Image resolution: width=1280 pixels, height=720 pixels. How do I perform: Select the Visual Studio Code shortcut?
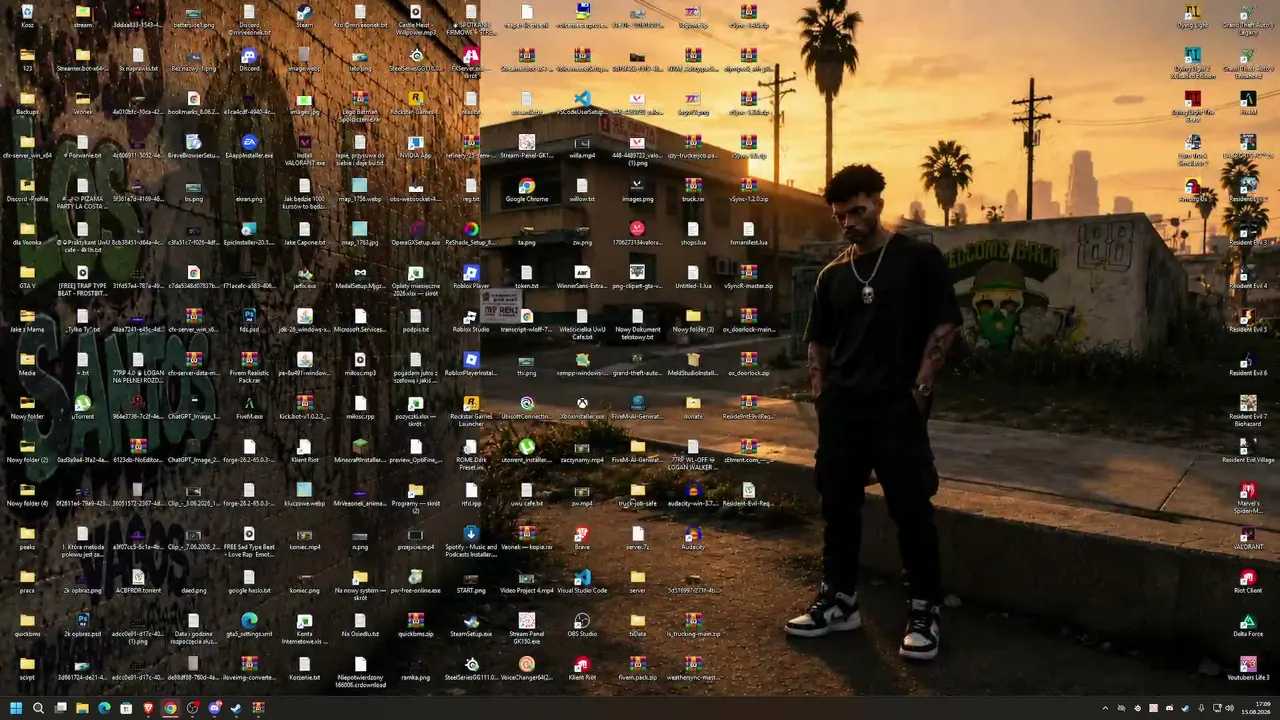582,582
